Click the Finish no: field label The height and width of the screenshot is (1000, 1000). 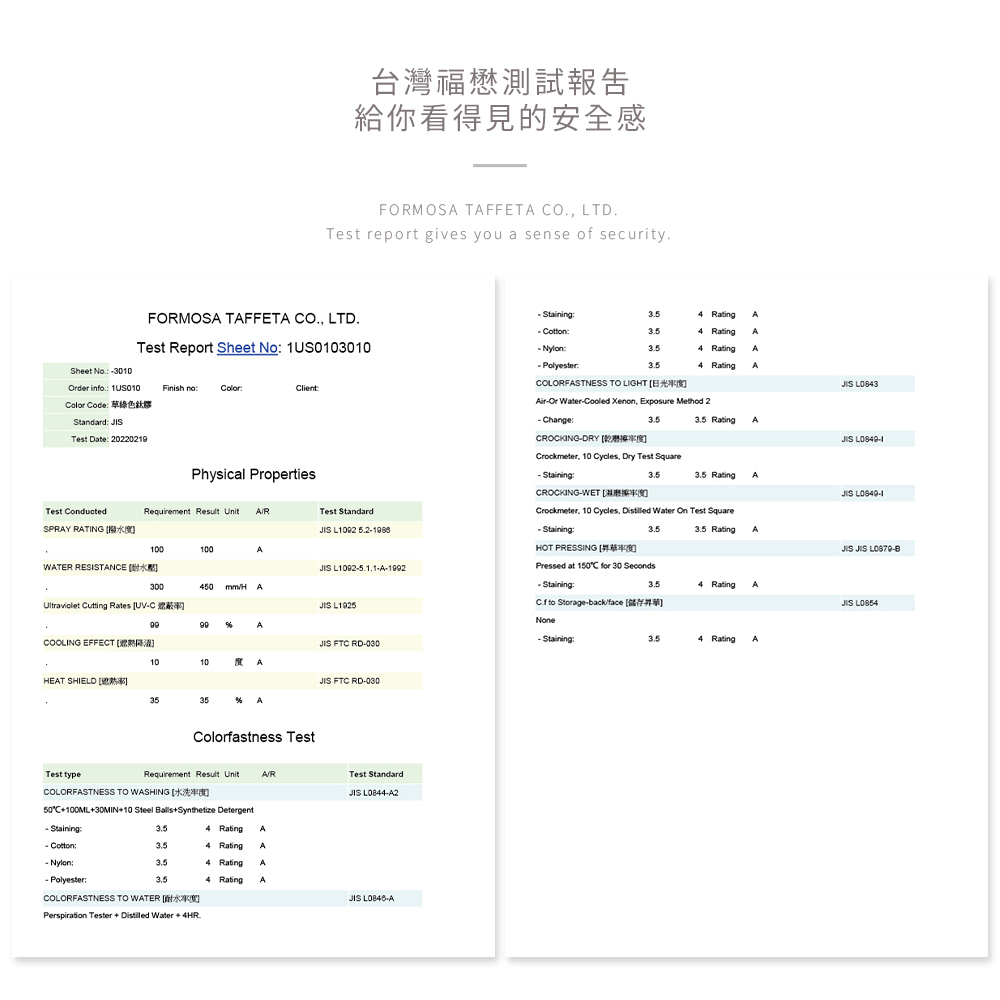(180, 388)
